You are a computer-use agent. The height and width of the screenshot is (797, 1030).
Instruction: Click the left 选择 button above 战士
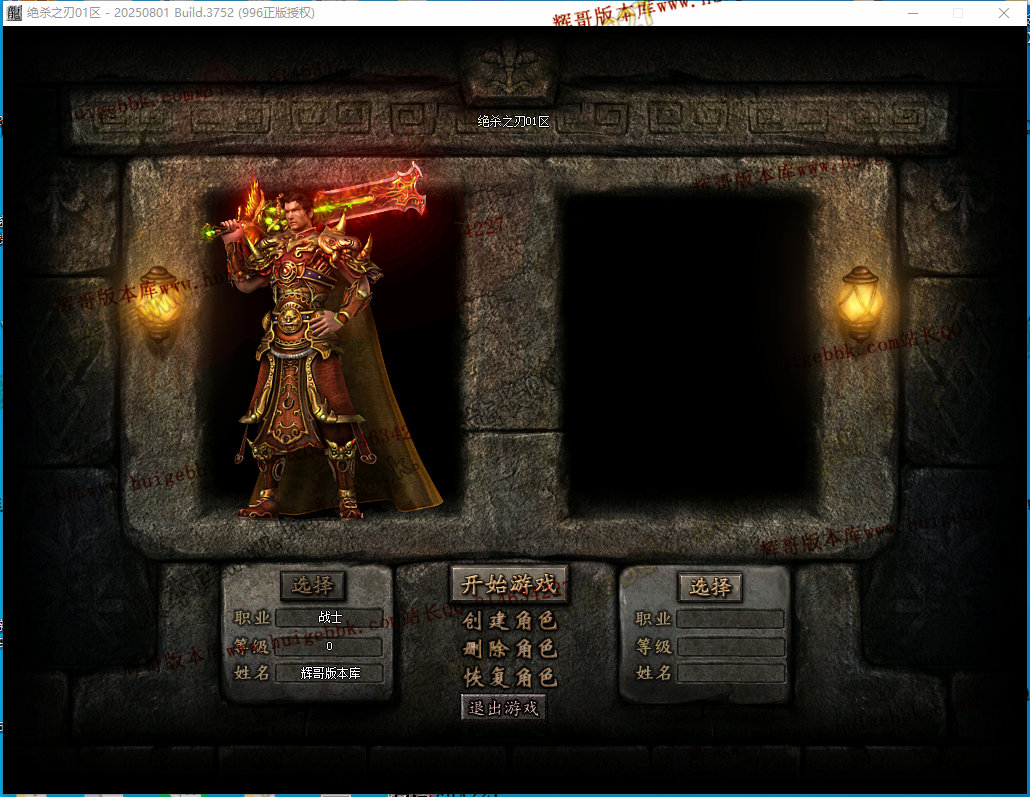312,585
